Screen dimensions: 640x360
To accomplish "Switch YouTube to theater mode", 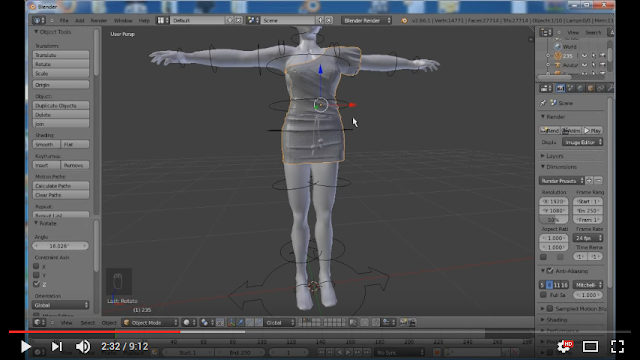I will tap(590, 347).
